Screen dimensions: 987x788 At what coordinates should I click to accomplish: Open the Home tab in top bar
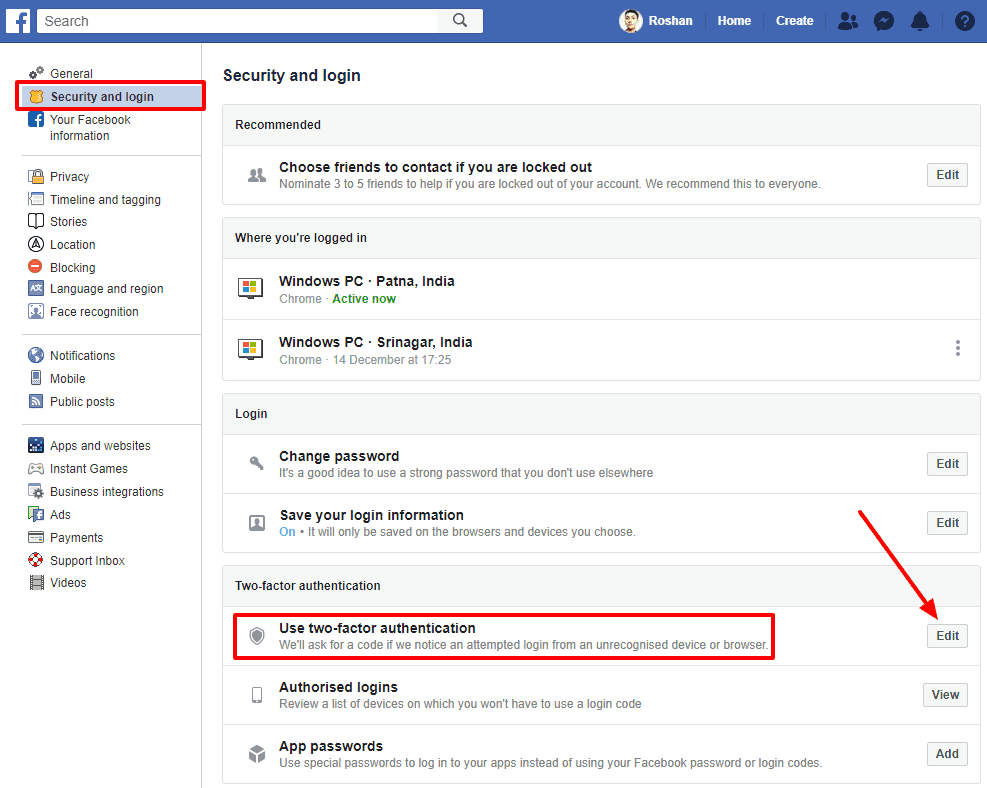click(734, 21)
